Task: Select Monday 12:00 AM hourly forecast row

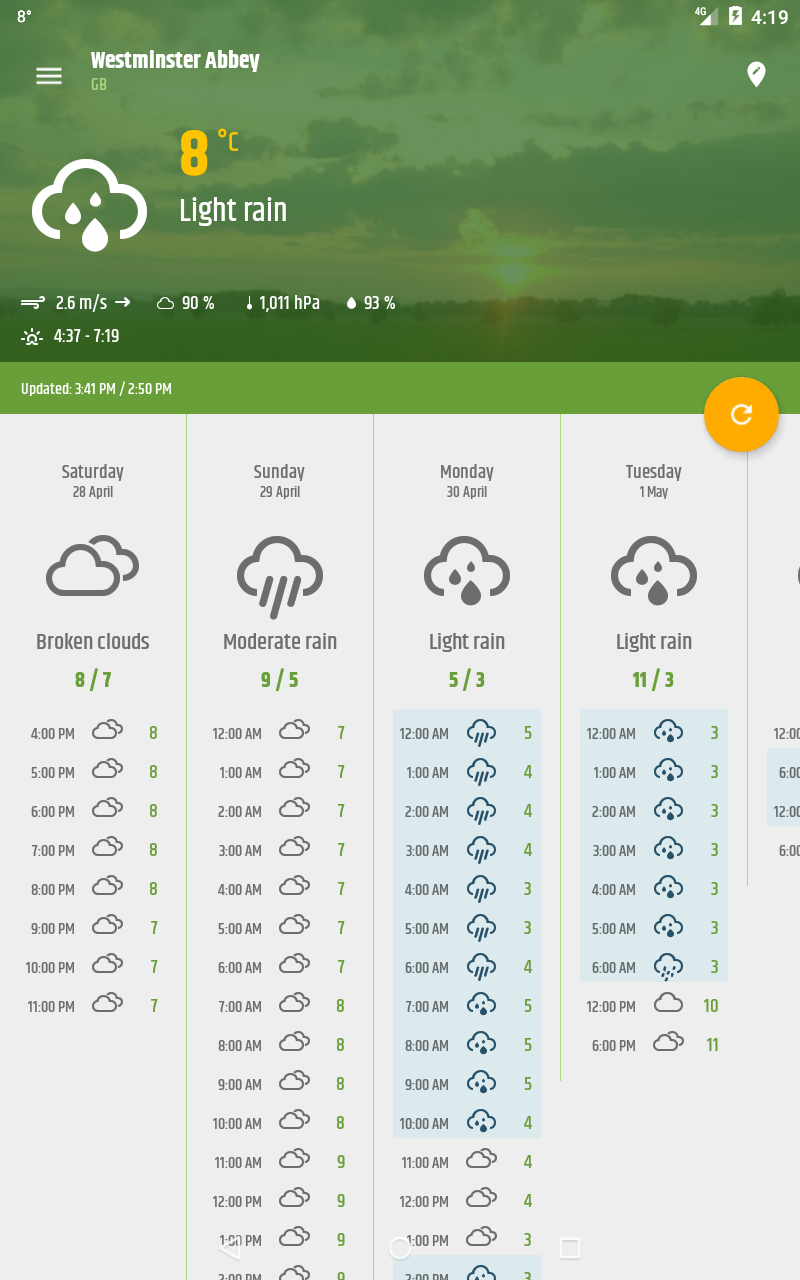Action: tap(466, 733)
